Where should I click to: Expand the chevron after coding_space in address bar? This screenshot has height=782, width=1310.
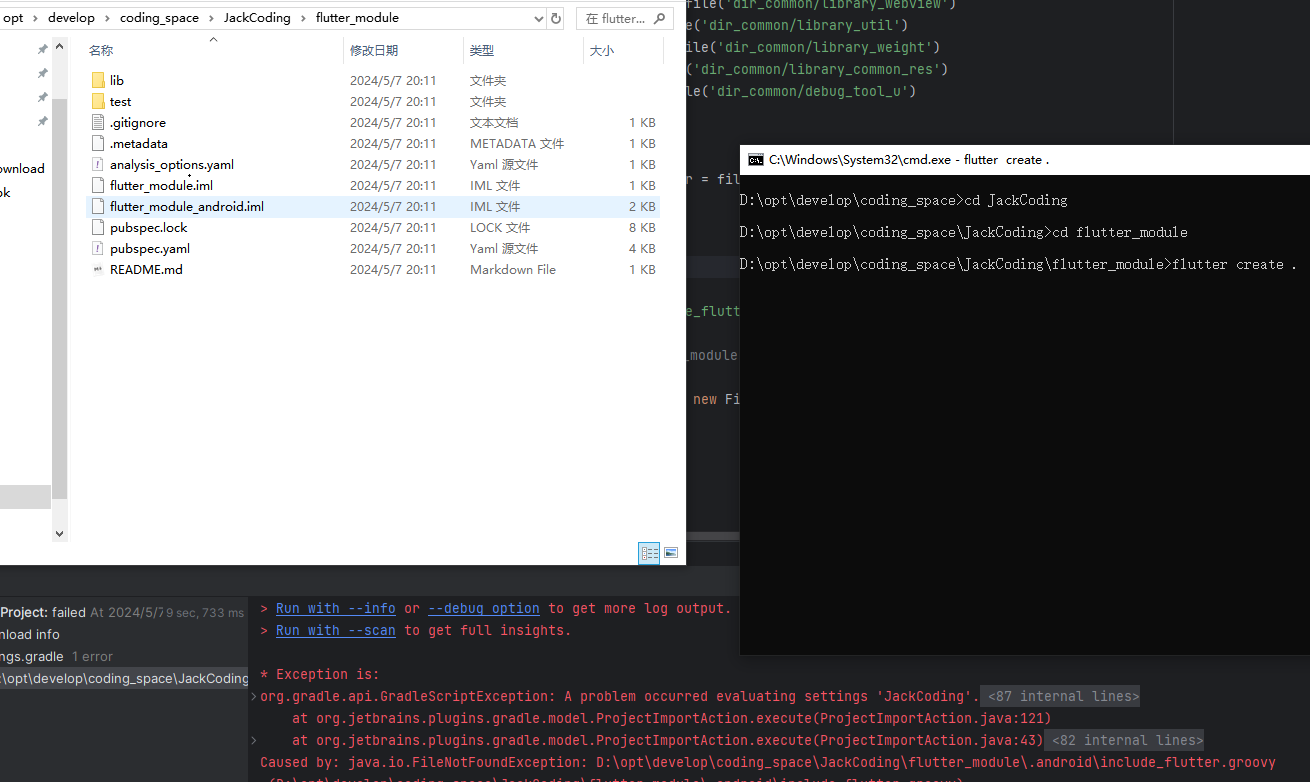pyautogui.click(x=211, y=18)
